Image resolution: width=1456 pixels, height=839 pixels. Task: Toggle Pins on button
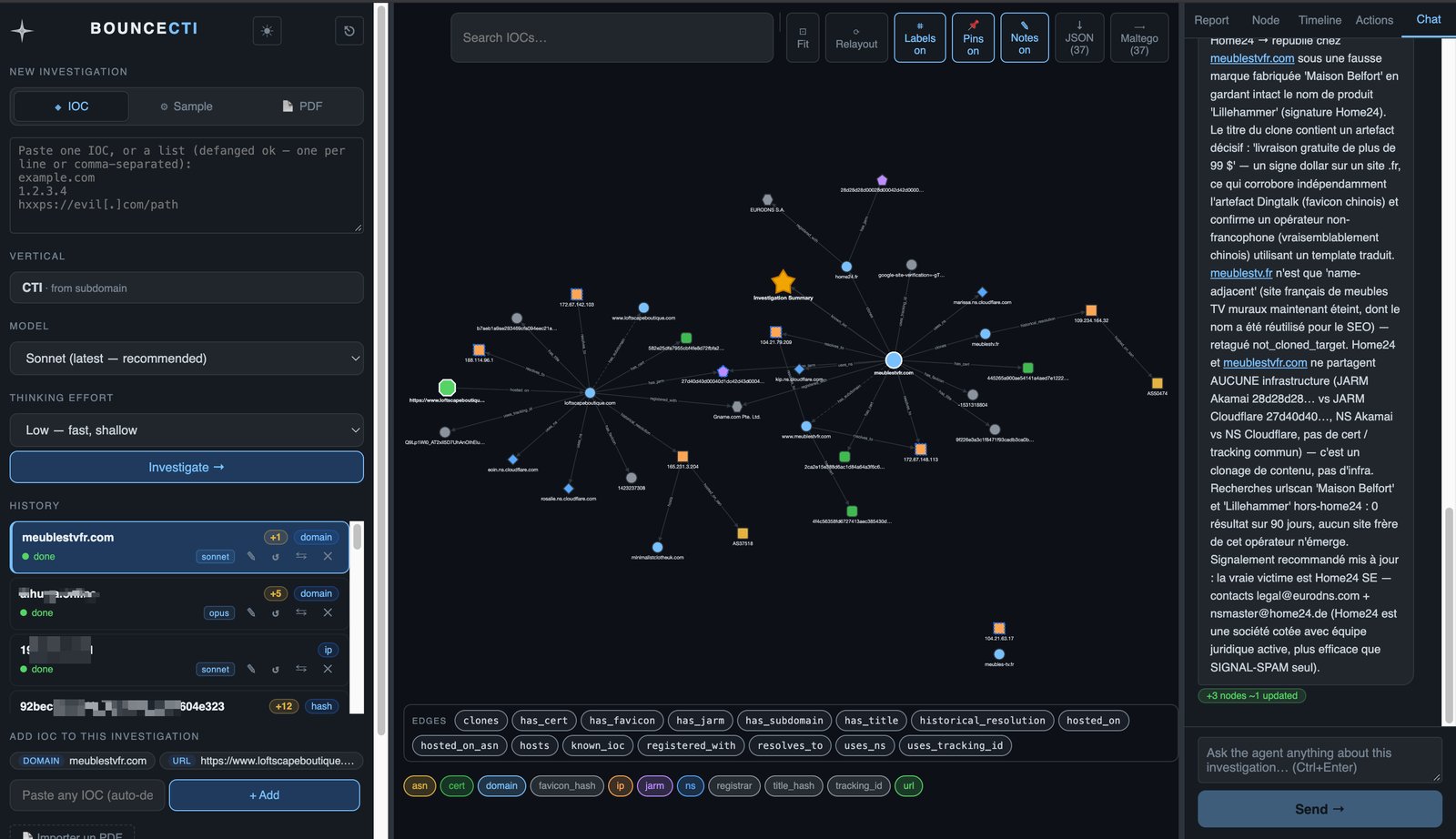[x=973, y=37]
